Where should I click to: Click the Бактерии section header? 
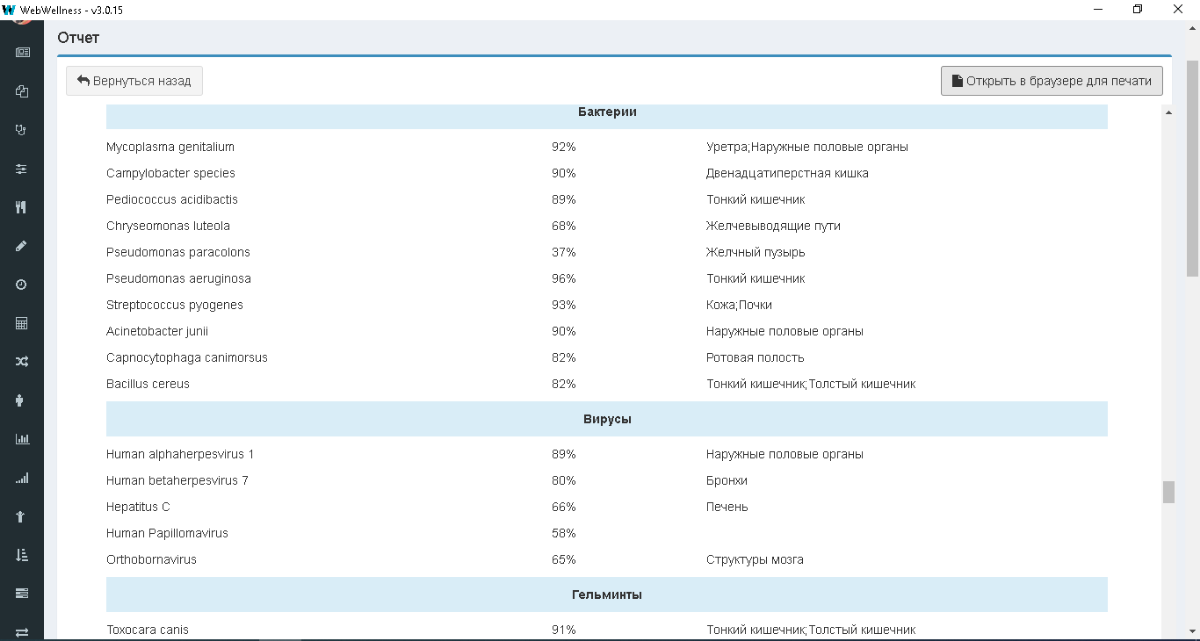(x=607, y=112)
